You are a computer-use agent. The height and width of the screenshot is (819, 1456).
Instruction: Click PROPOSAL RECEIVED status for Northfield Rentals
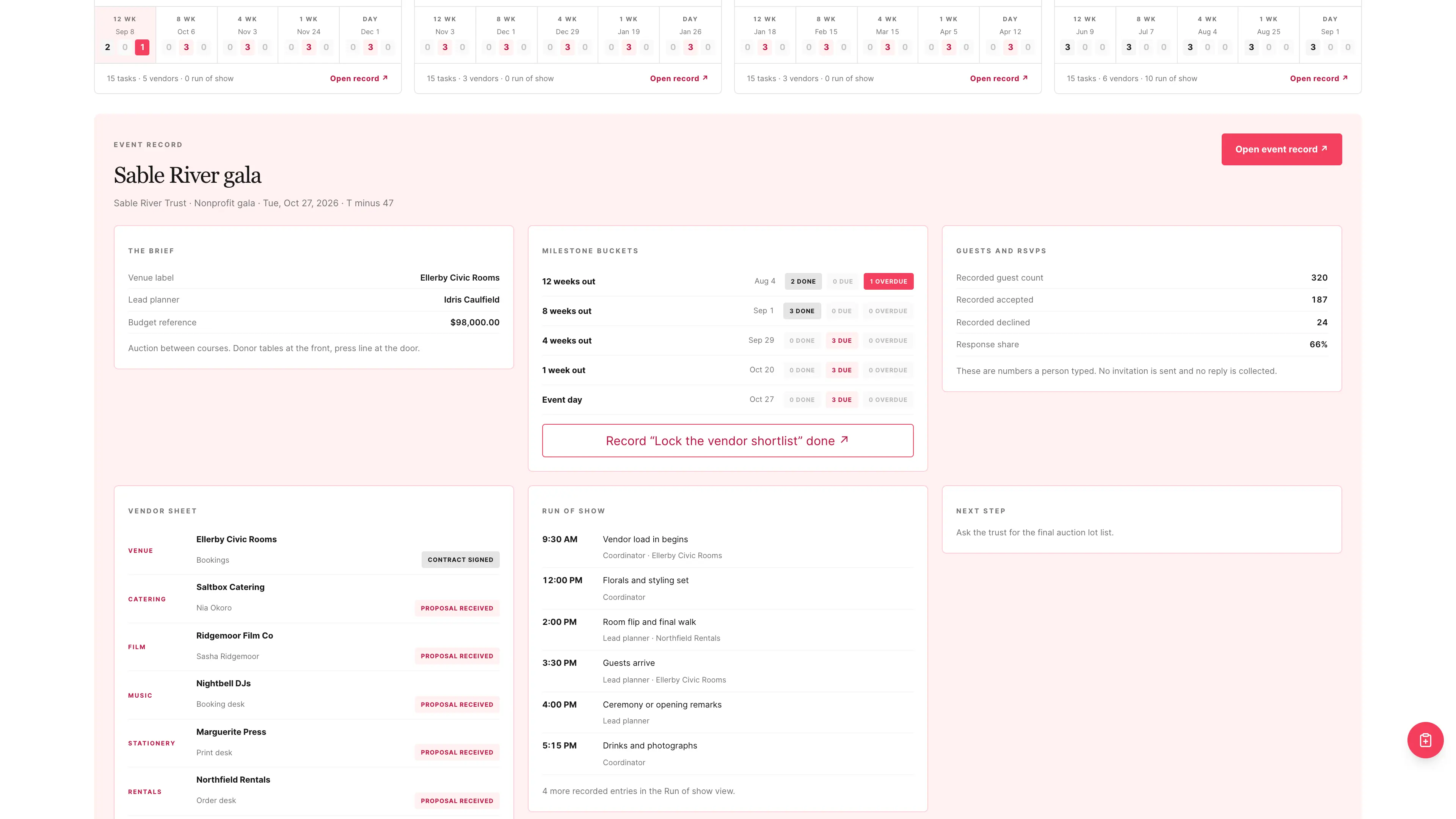pyautogui.click(x=457, y=801)
